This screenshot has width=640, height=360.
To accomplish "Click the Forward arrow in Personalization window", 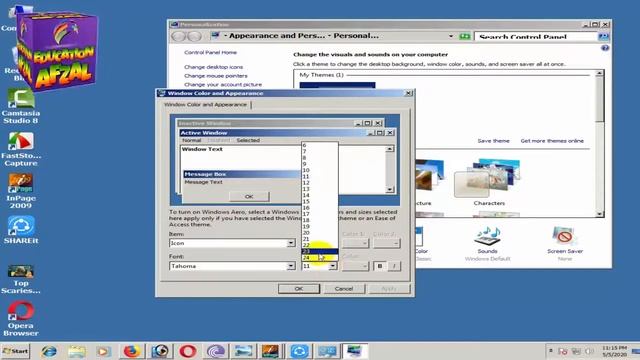I will click(x=195, y=36).
